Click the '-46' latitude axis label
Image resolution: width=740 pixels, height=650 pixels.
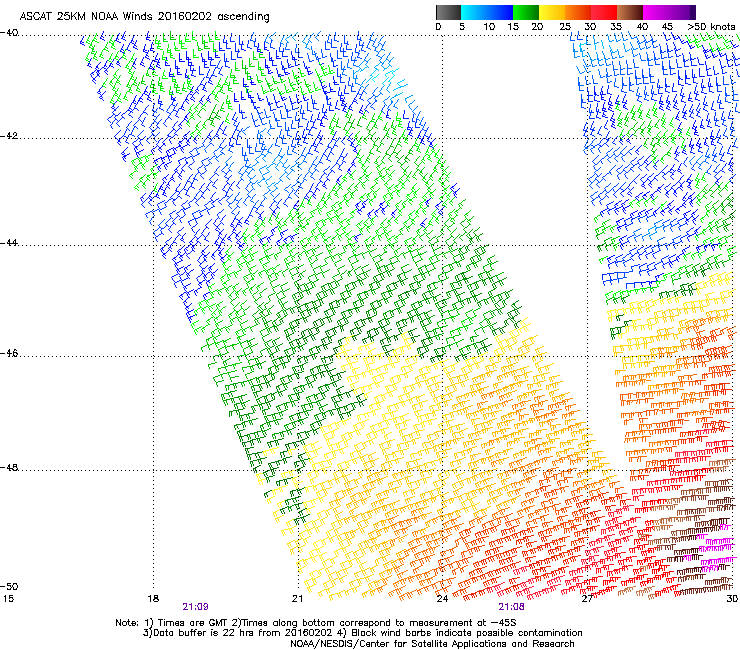pos(9,353)
